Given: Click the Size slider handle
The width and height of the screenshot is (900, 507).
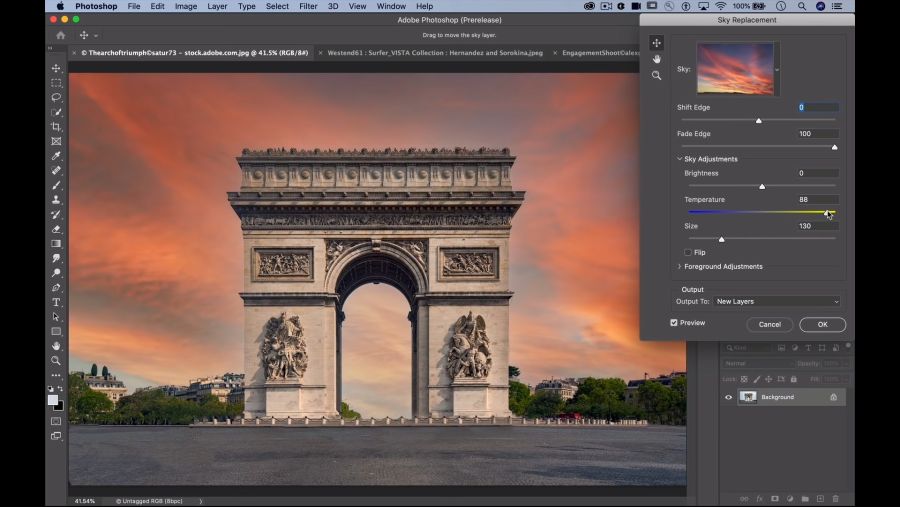Looking at the screenshot, I should (x=721, y=239).
